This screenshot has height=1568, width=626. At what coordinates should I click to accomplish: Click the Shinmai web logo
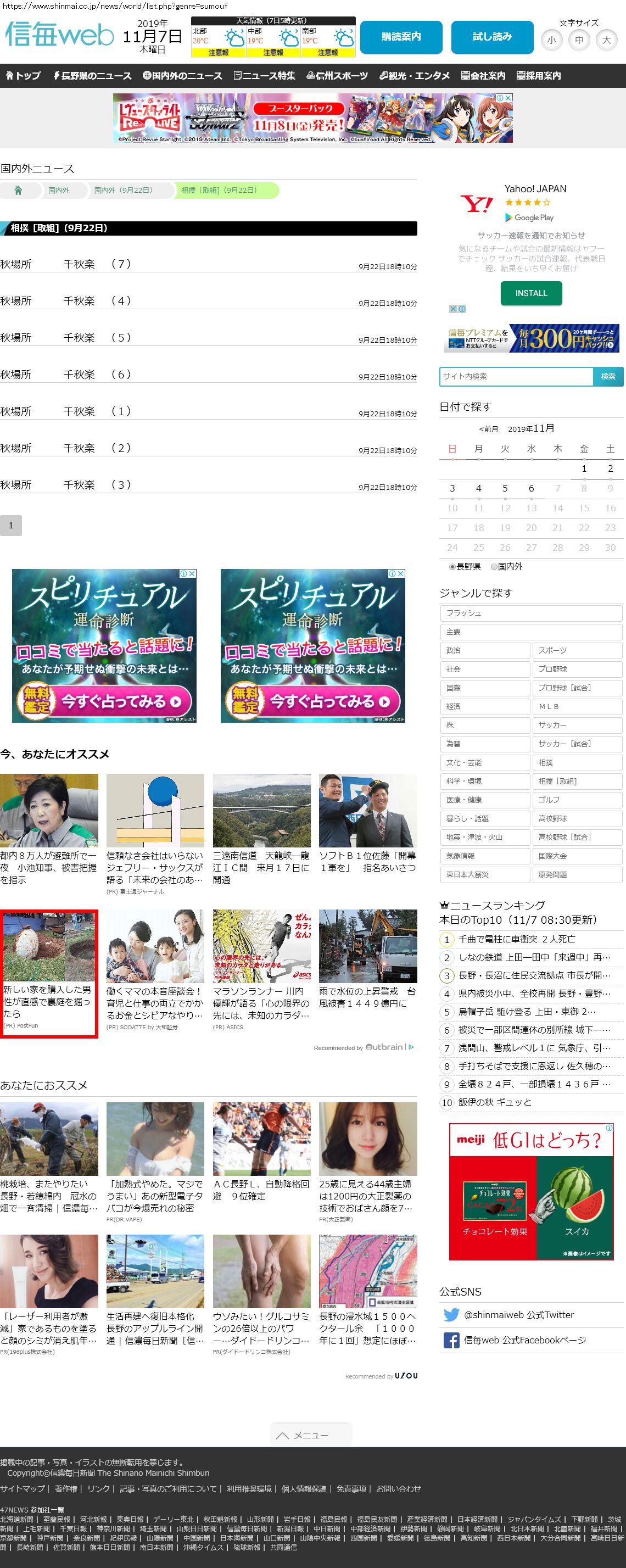(60, 35)
